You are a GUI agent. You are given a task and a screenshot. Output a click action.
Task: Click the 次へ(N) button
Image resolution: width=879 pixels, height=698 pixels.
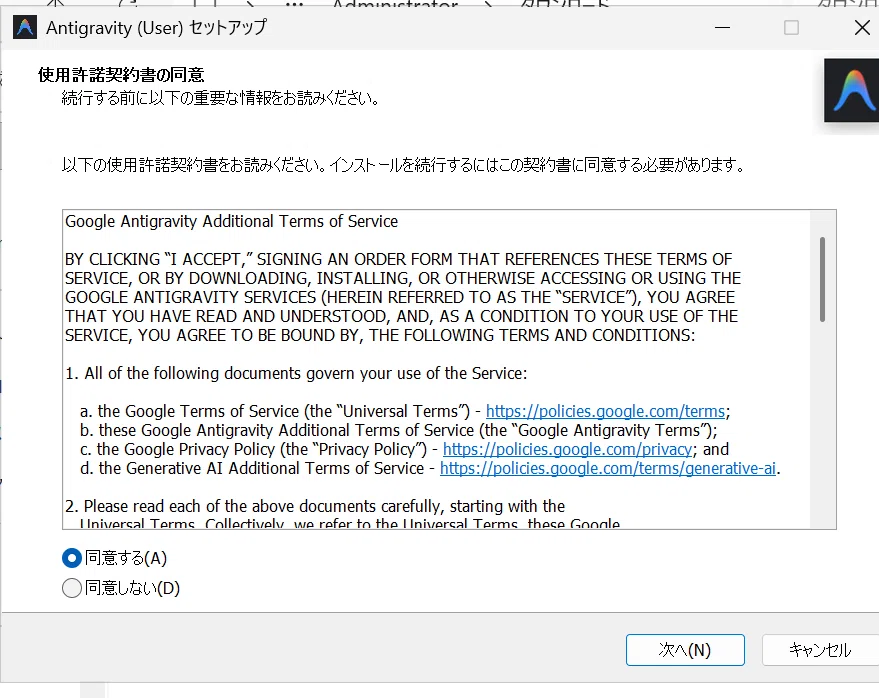point(685,650)
